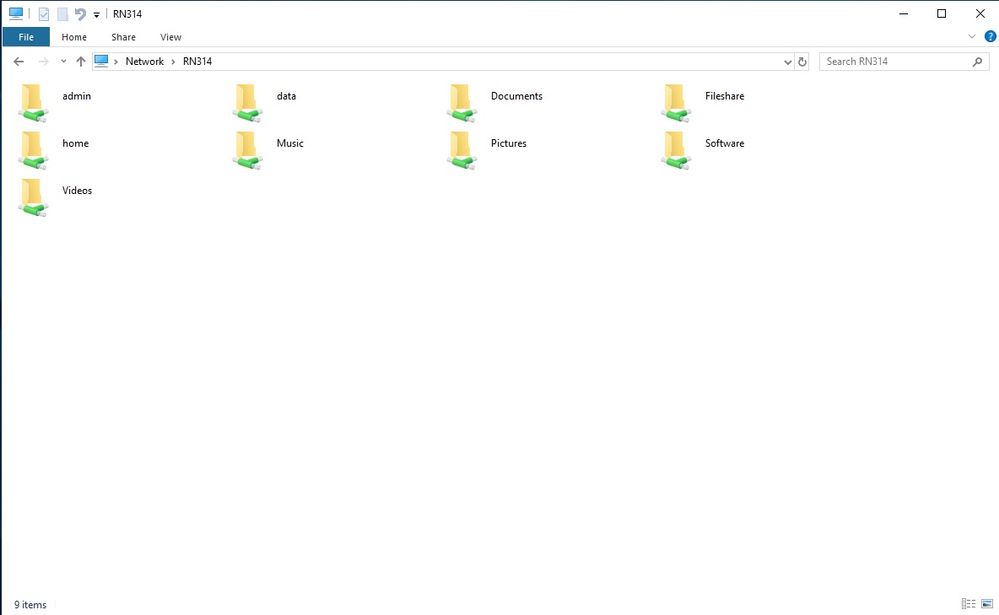This screenshot has width=999, height=615.
Task: Switch to details view in status bar
Action: tap(968, 604)
